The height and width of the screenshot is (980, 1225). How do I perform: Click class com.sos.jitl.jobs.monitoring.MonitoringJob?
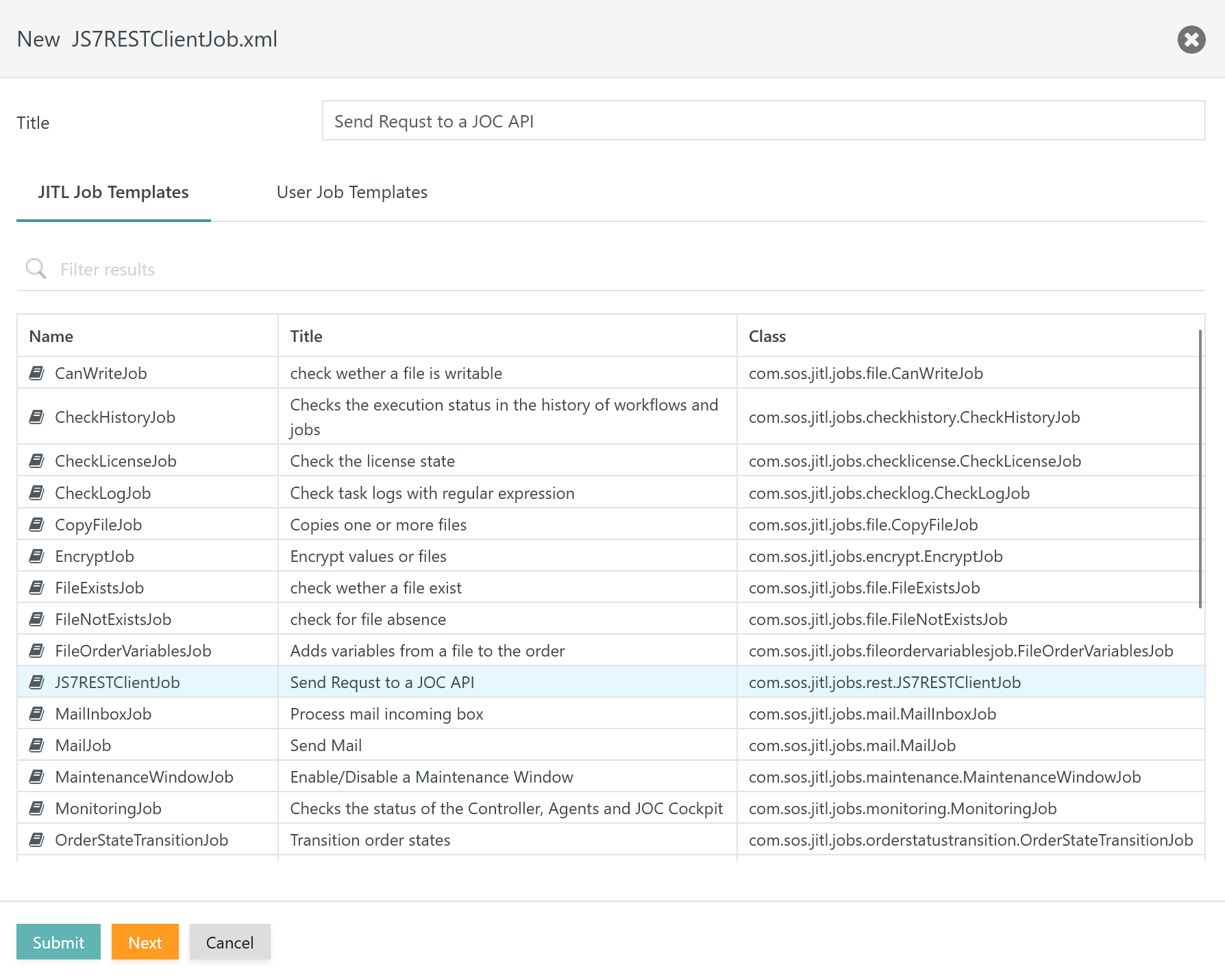point(902,808)
